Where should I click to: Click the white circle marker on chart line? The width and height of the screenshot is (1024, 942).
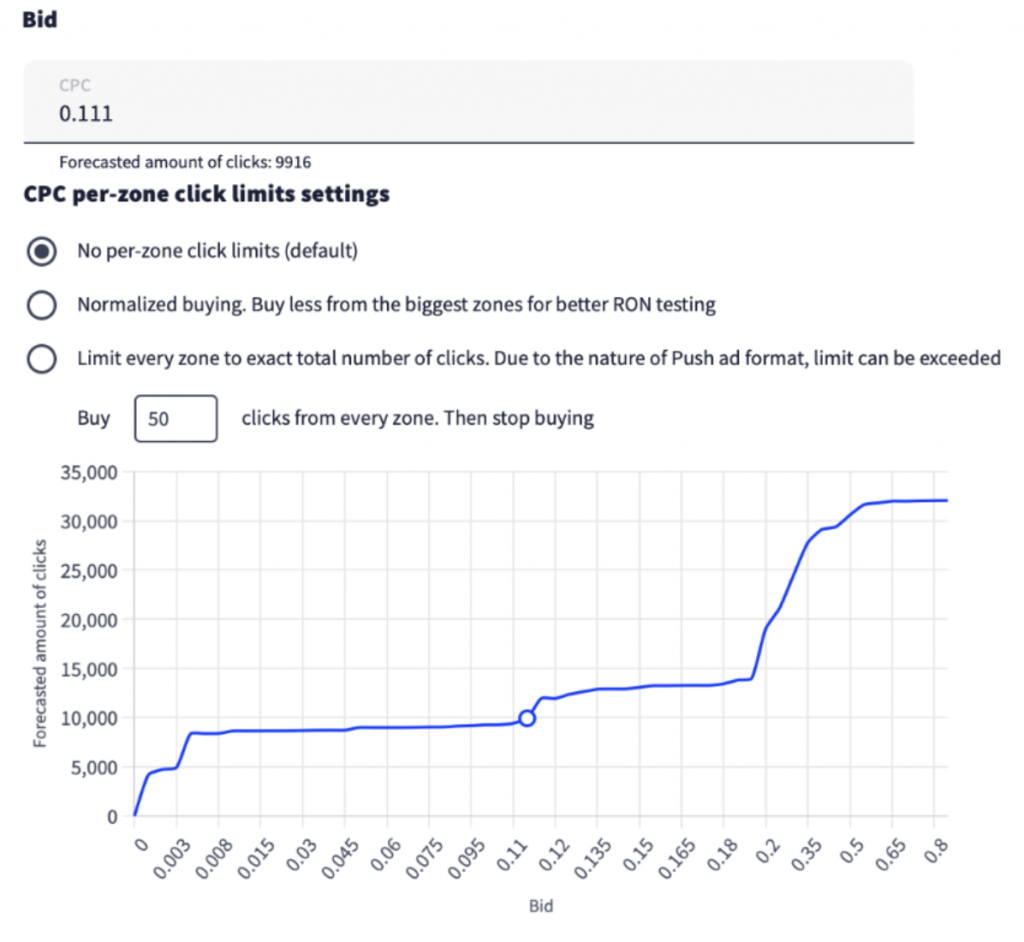tap(527, 717)
